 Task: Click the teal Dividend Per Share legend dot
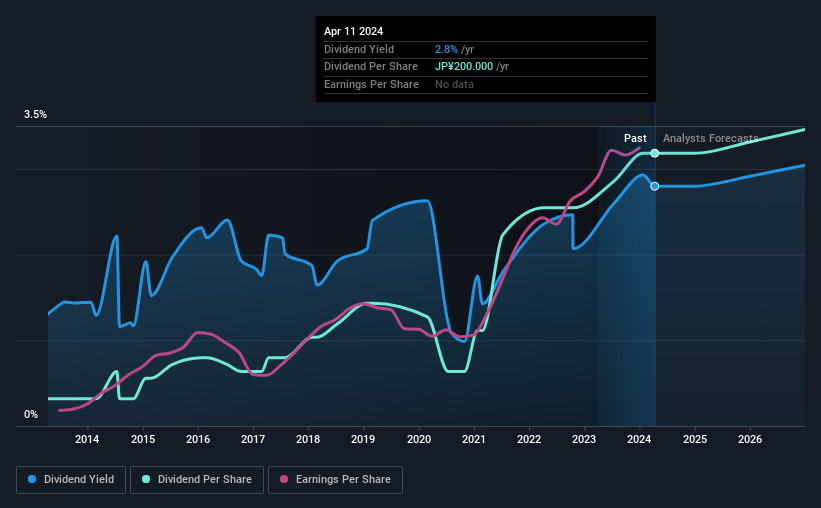(146, 479)
